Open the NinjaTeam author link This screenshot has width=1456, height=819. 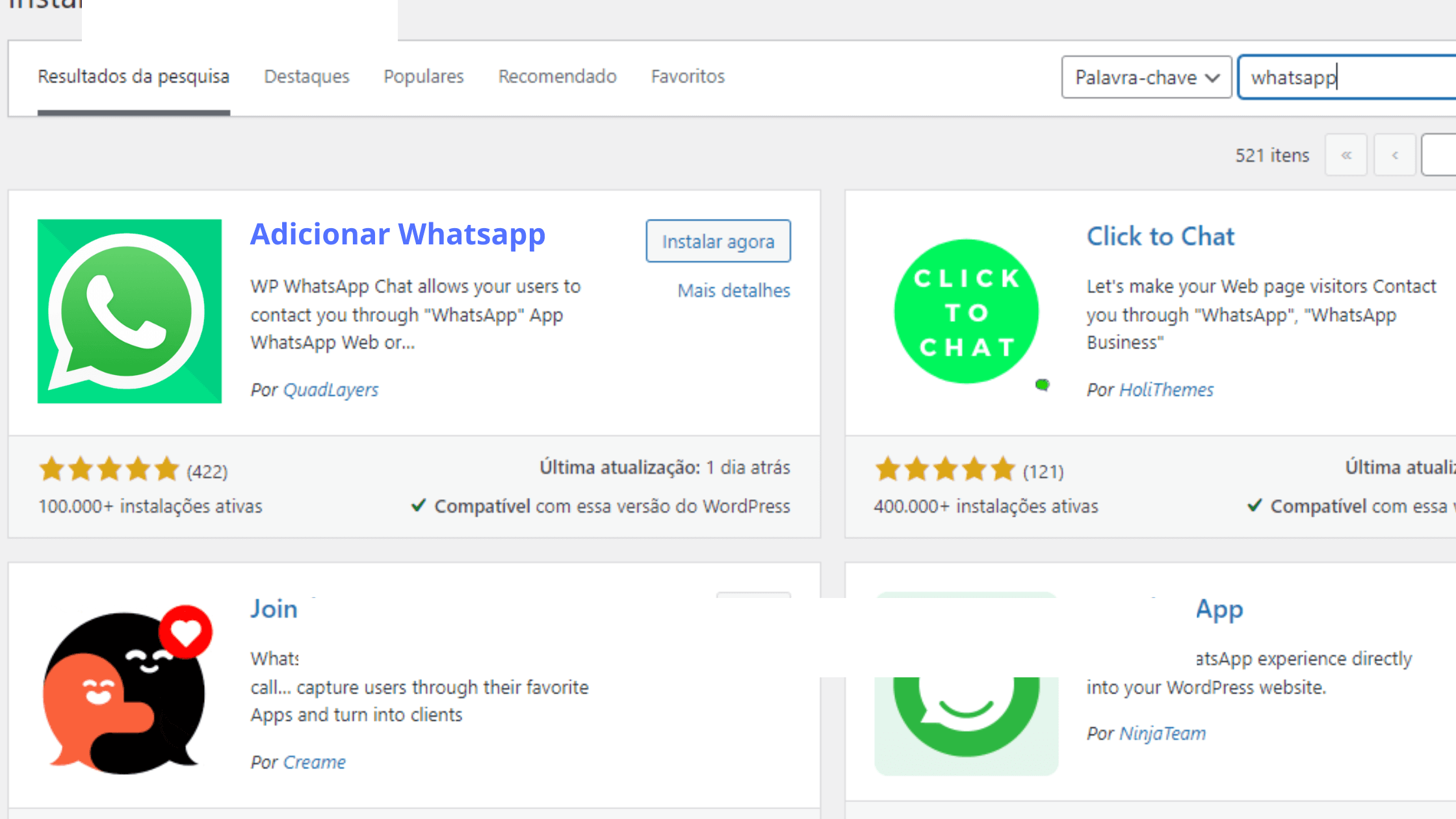pos(1162,733)
